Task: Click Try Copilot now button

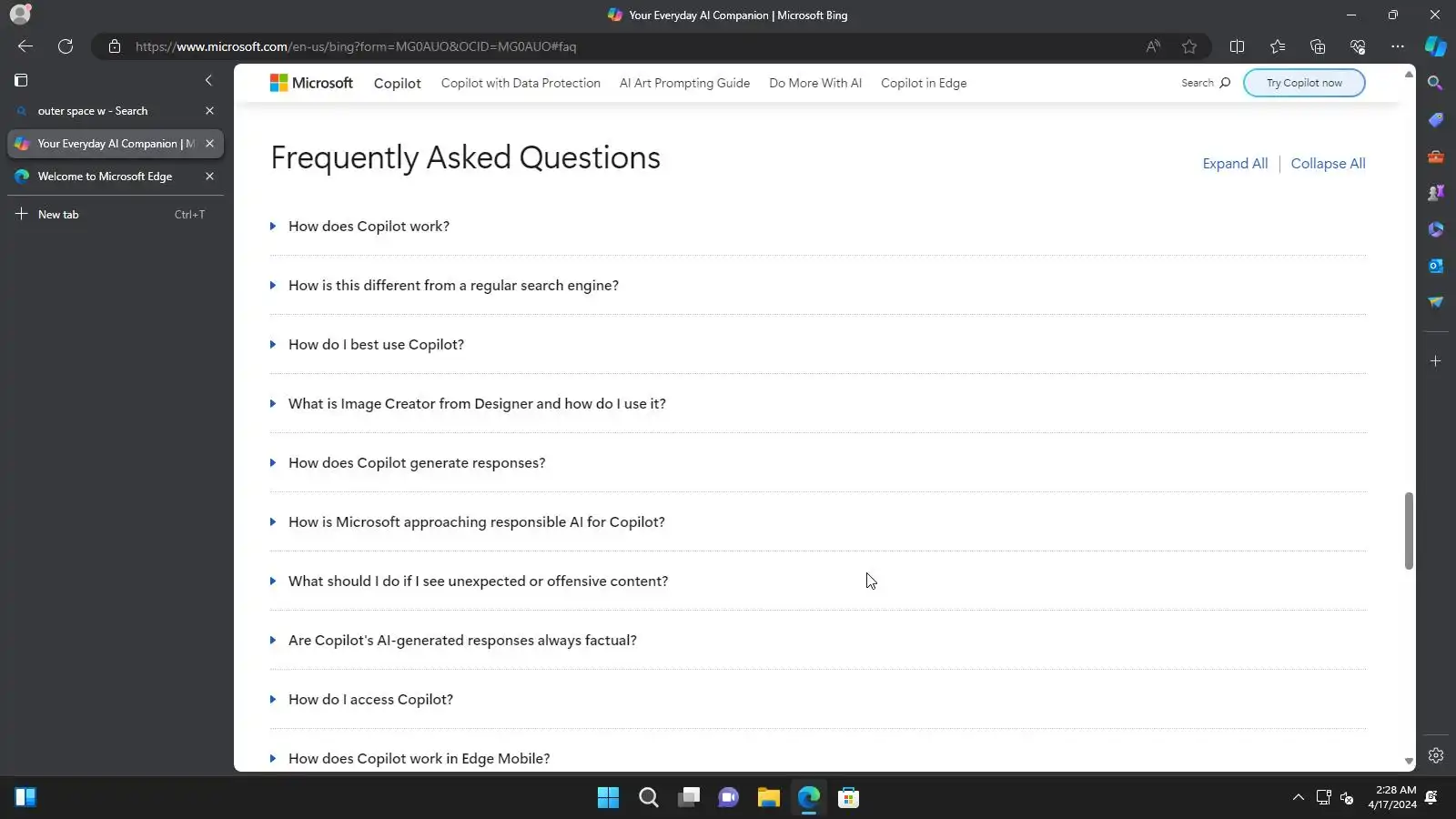Action: pyautogui.click(x=1304, y=83)
